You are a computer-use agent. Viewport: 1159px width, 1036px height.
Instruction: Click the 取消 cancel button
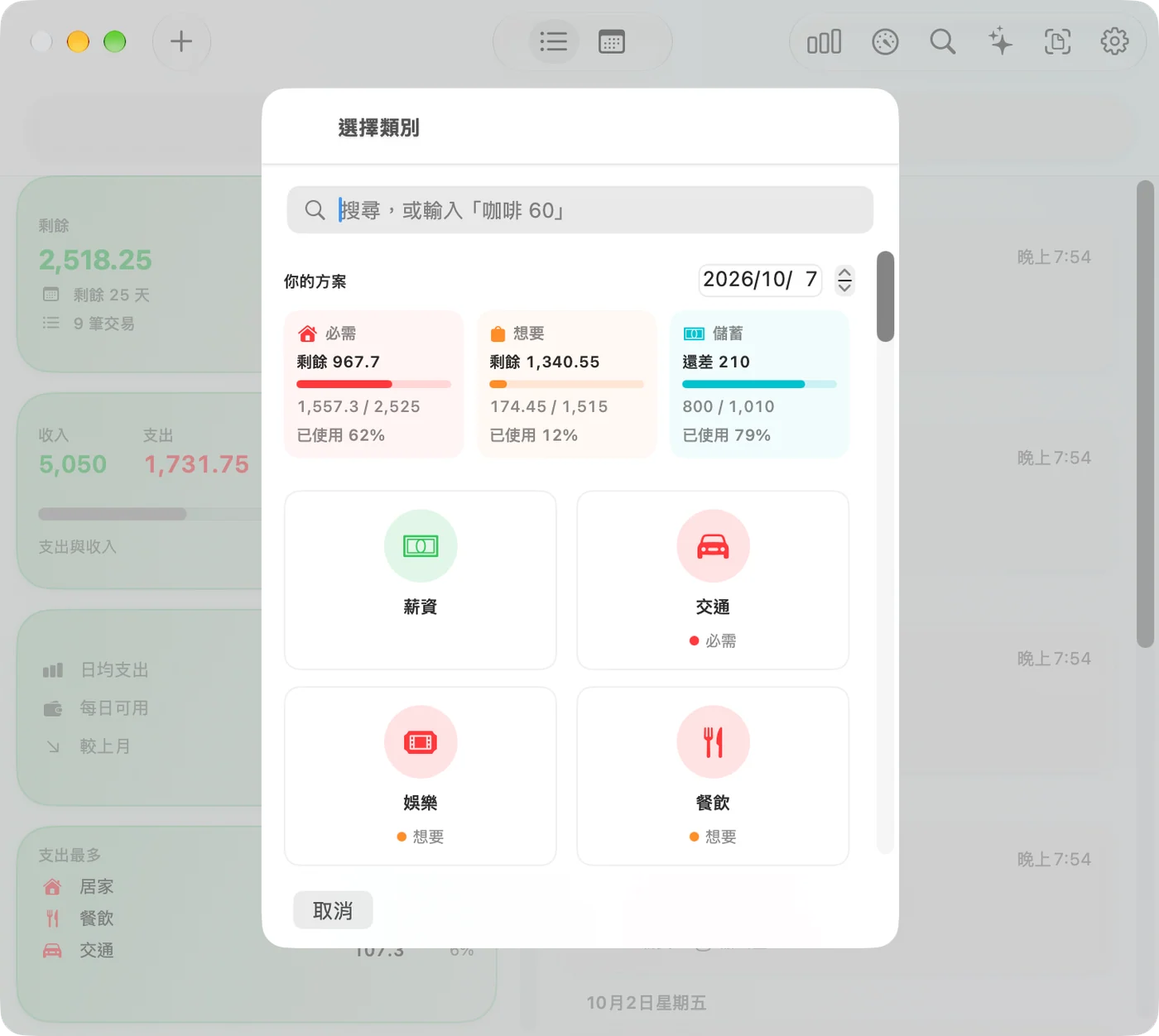click(x=333, y=910)
